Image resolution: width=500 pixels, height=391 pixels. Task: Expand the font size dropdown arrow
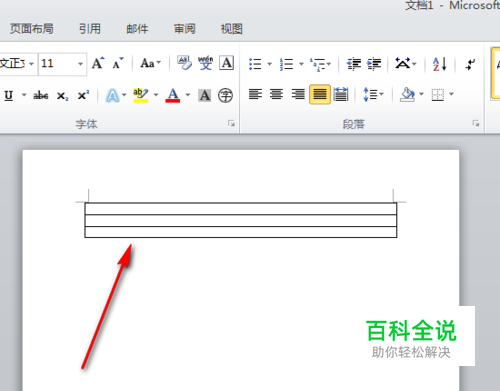(x=80, y=64)
